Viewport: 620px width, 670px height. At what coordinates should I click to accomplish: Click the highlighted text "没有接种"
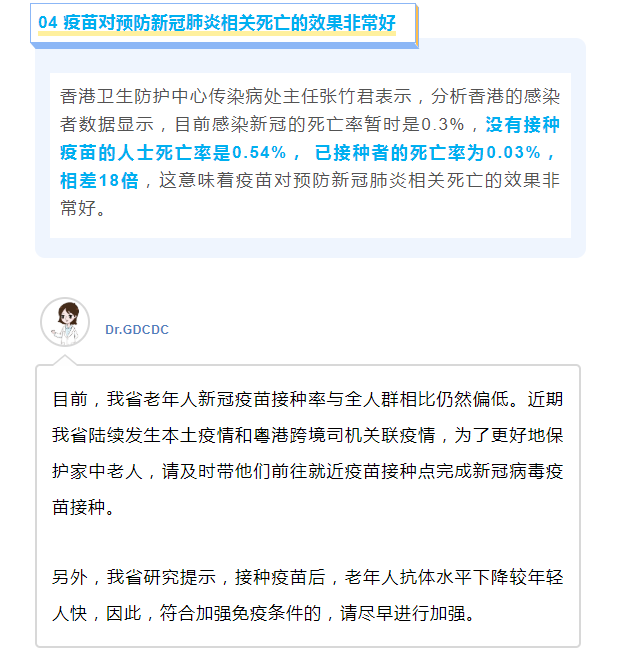point(522,124)
